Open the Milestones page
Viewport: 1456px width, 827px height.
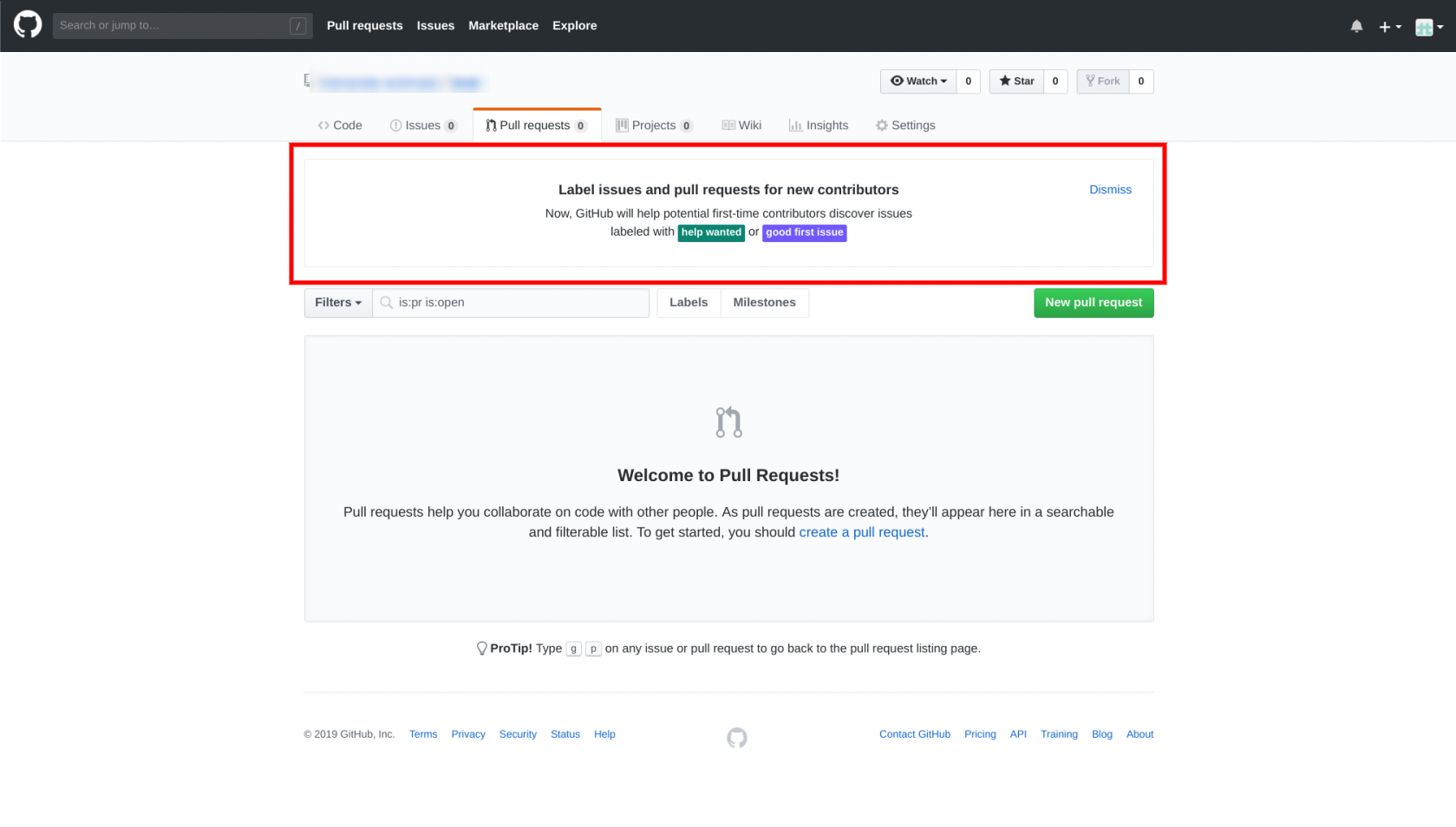coord(764,303)
